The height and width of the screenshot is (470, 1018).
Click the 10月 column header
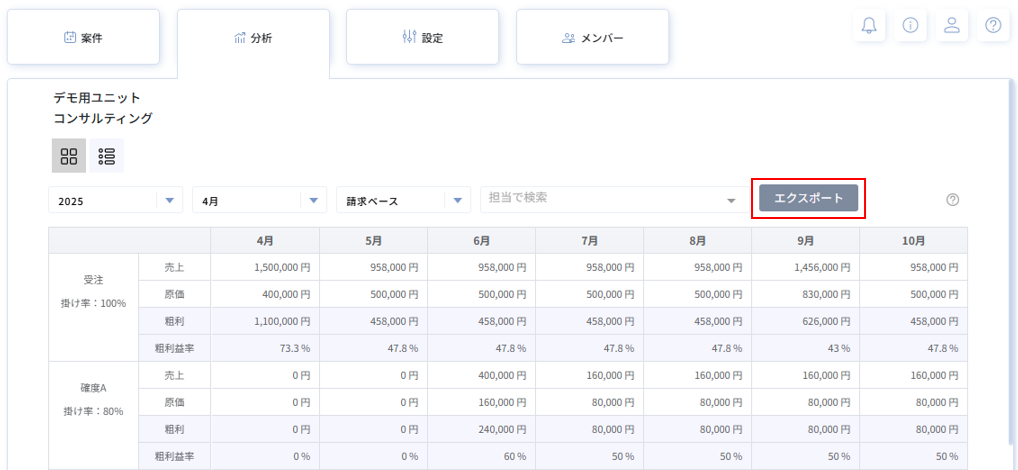[x=913, y=241]
